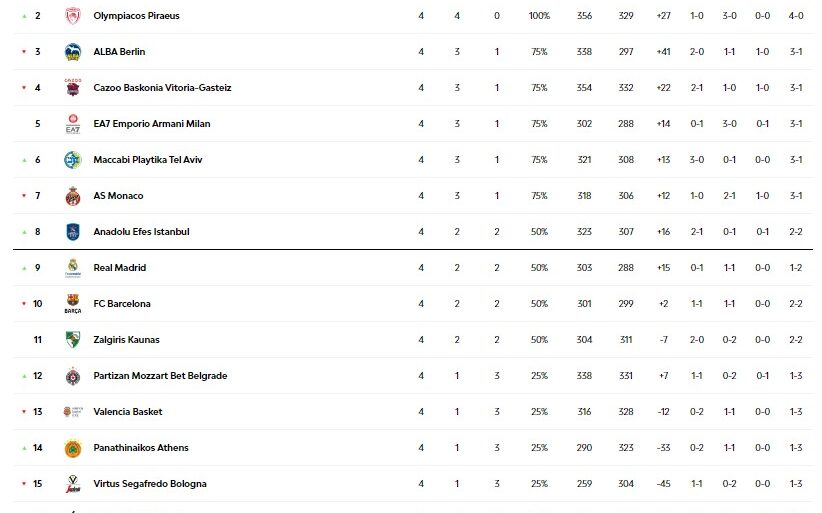Open the Valencia Basket team link

tap(127, 412)
